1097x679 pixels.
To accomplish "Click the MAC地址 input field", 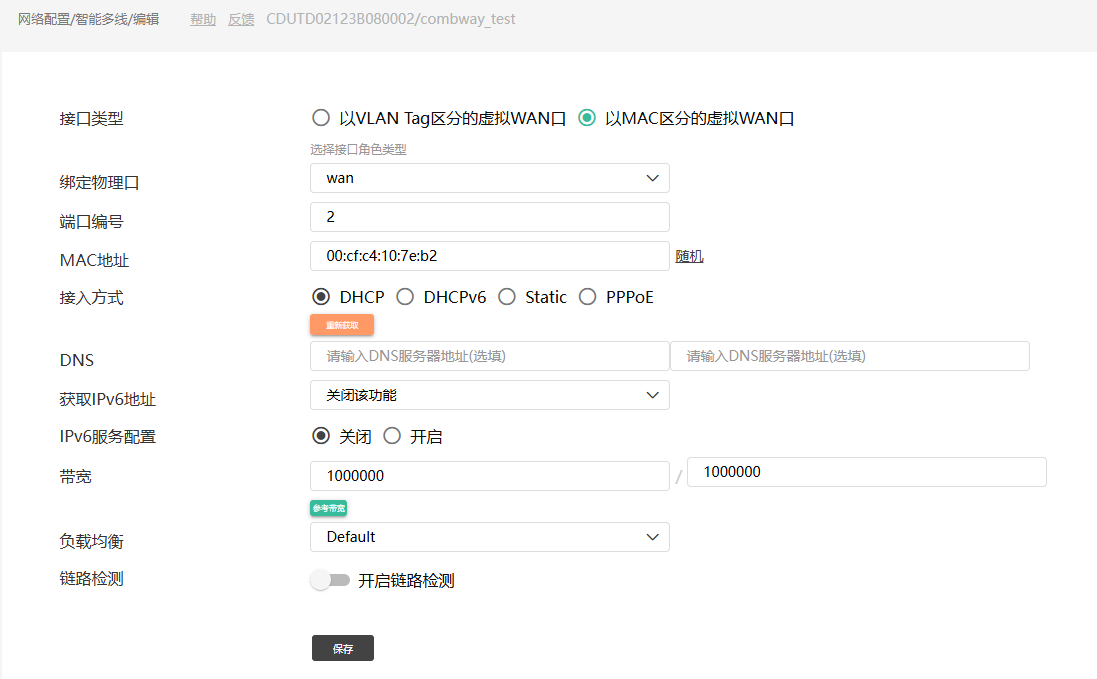I will point(490,256).
